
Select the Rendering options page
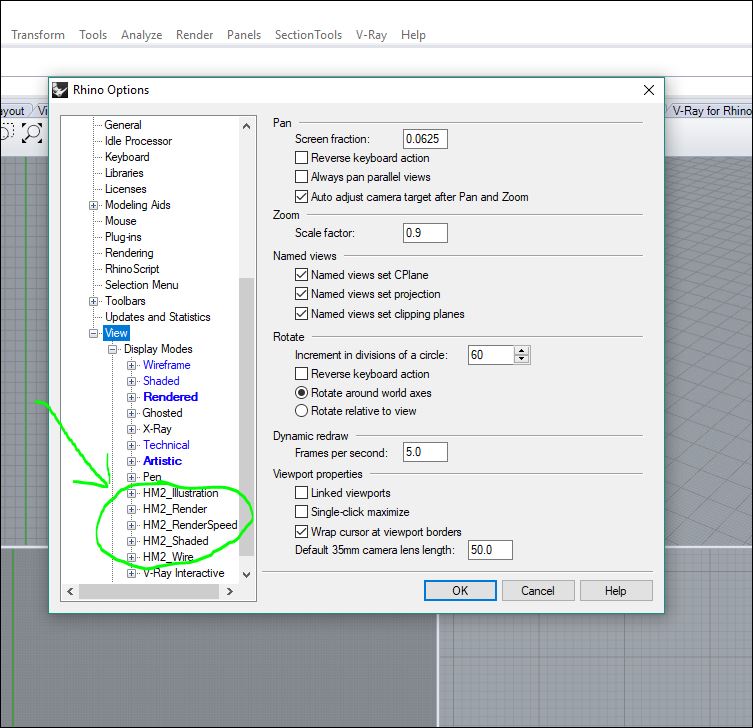pos(129,253)
